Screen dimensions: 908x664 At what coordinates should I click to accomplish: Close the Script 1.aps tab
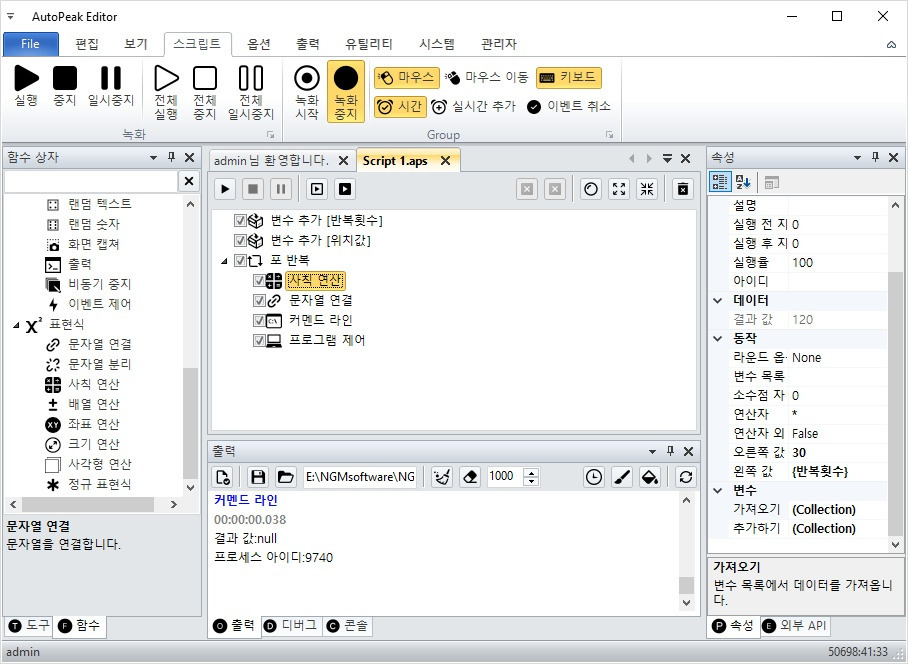[445, 160]
